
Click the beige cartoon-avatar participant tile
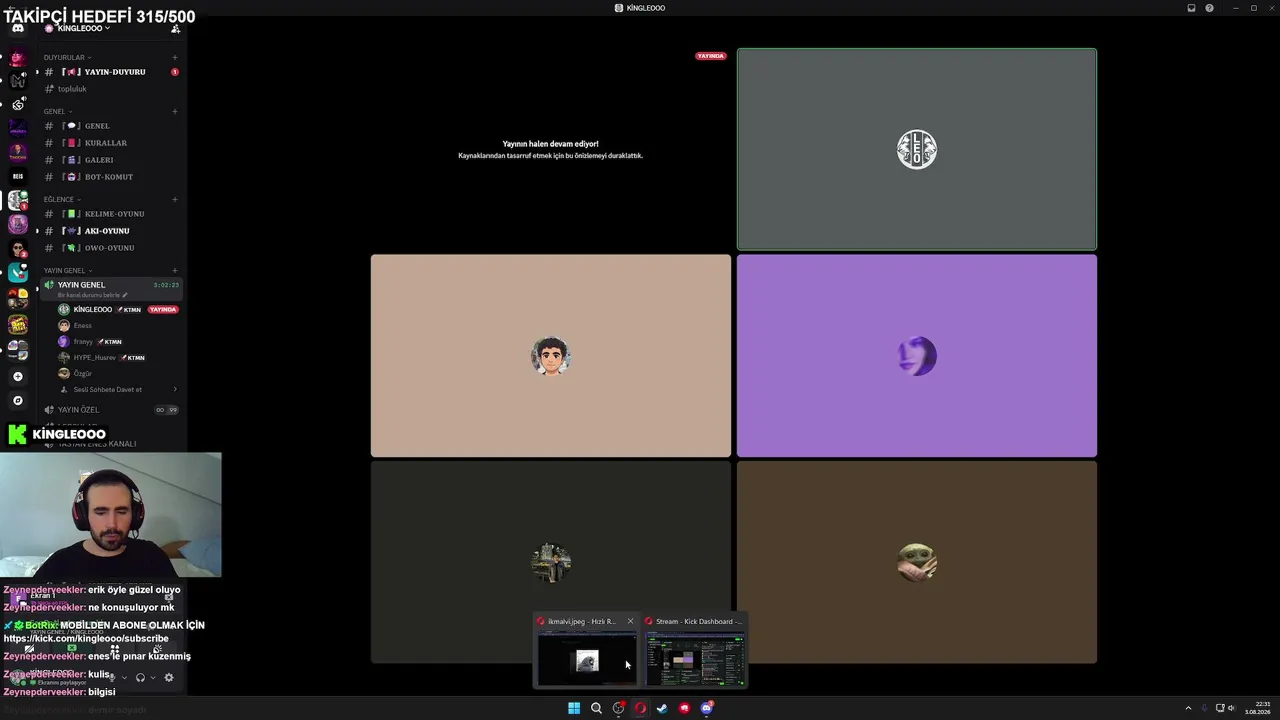[551, 356]
